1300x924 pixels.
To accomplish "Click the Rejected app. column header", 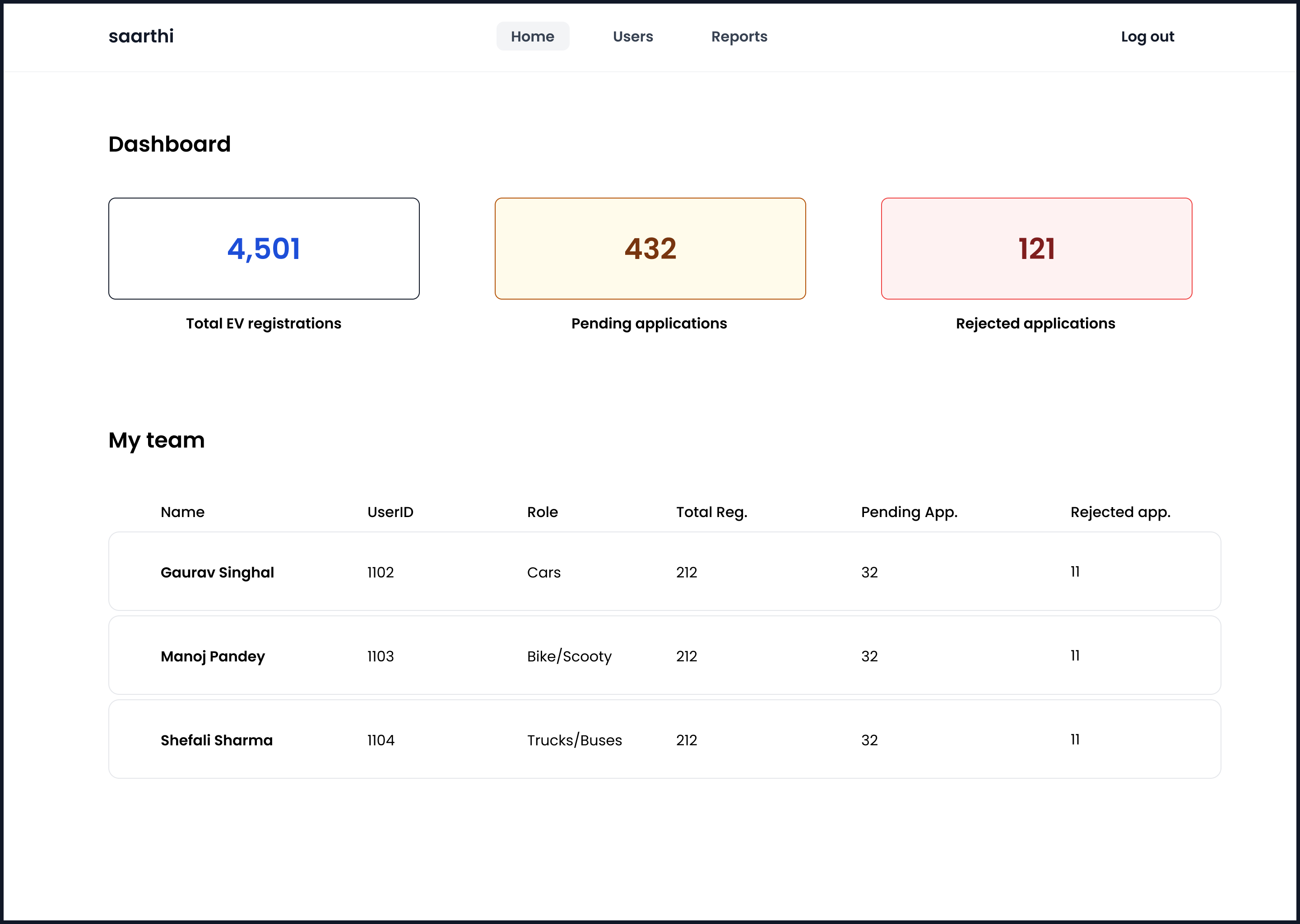I will tap(1119, 512).
